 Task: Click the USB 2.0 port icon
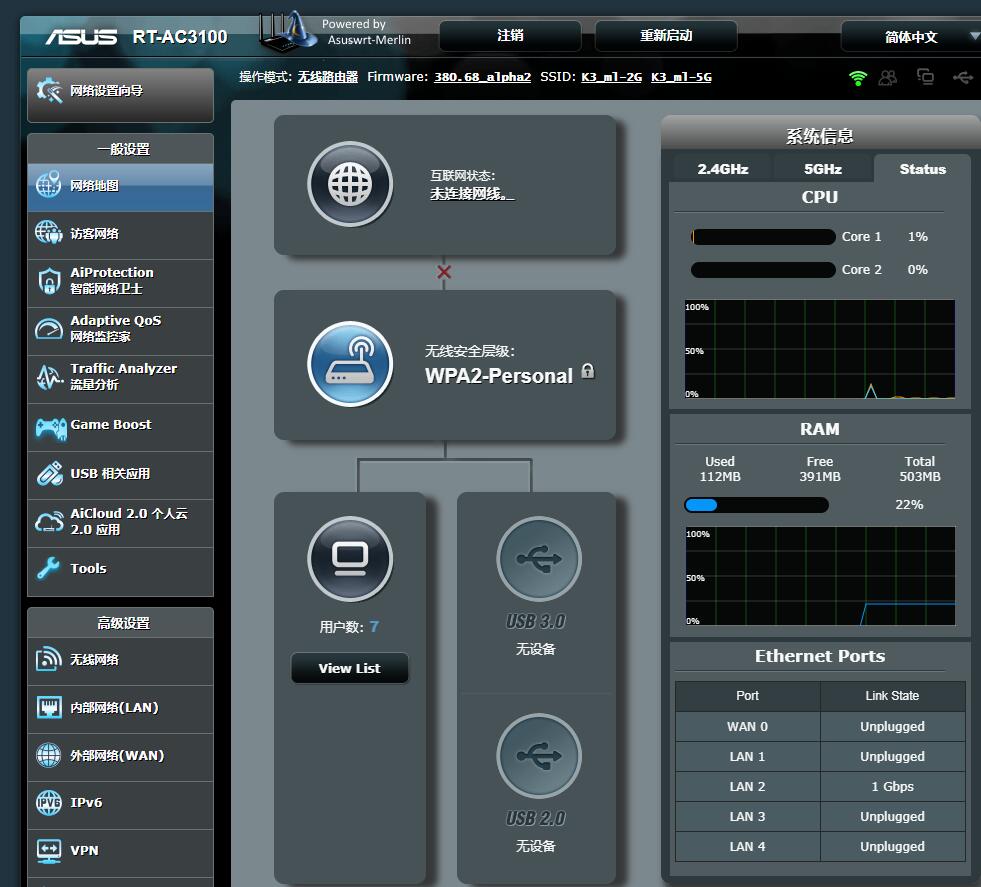[x=538, y=755]
